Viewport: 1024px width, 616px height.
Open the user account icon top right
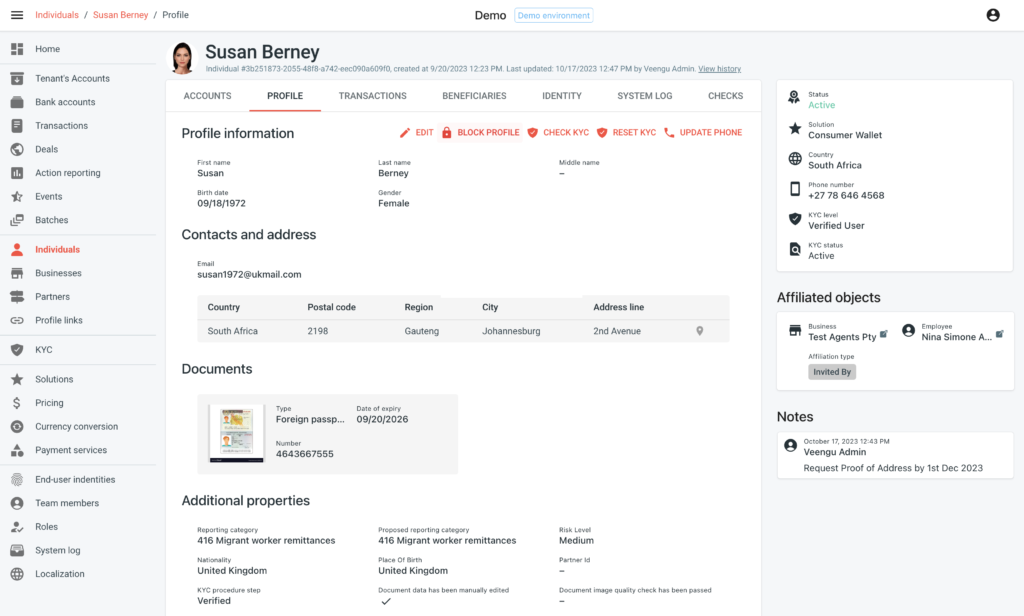[993, 14]
